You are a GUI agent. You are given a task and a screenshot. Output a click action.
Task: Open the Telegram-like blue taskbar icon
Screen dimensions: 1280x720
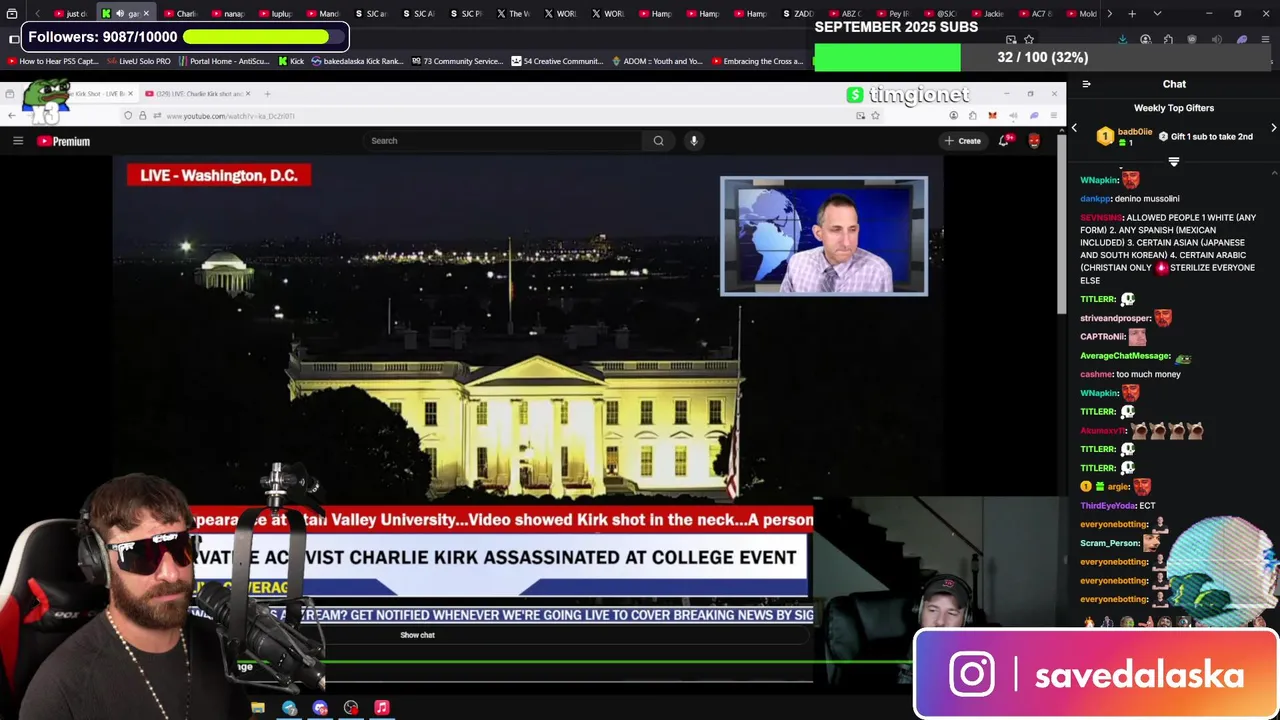[x=289, y=708]
